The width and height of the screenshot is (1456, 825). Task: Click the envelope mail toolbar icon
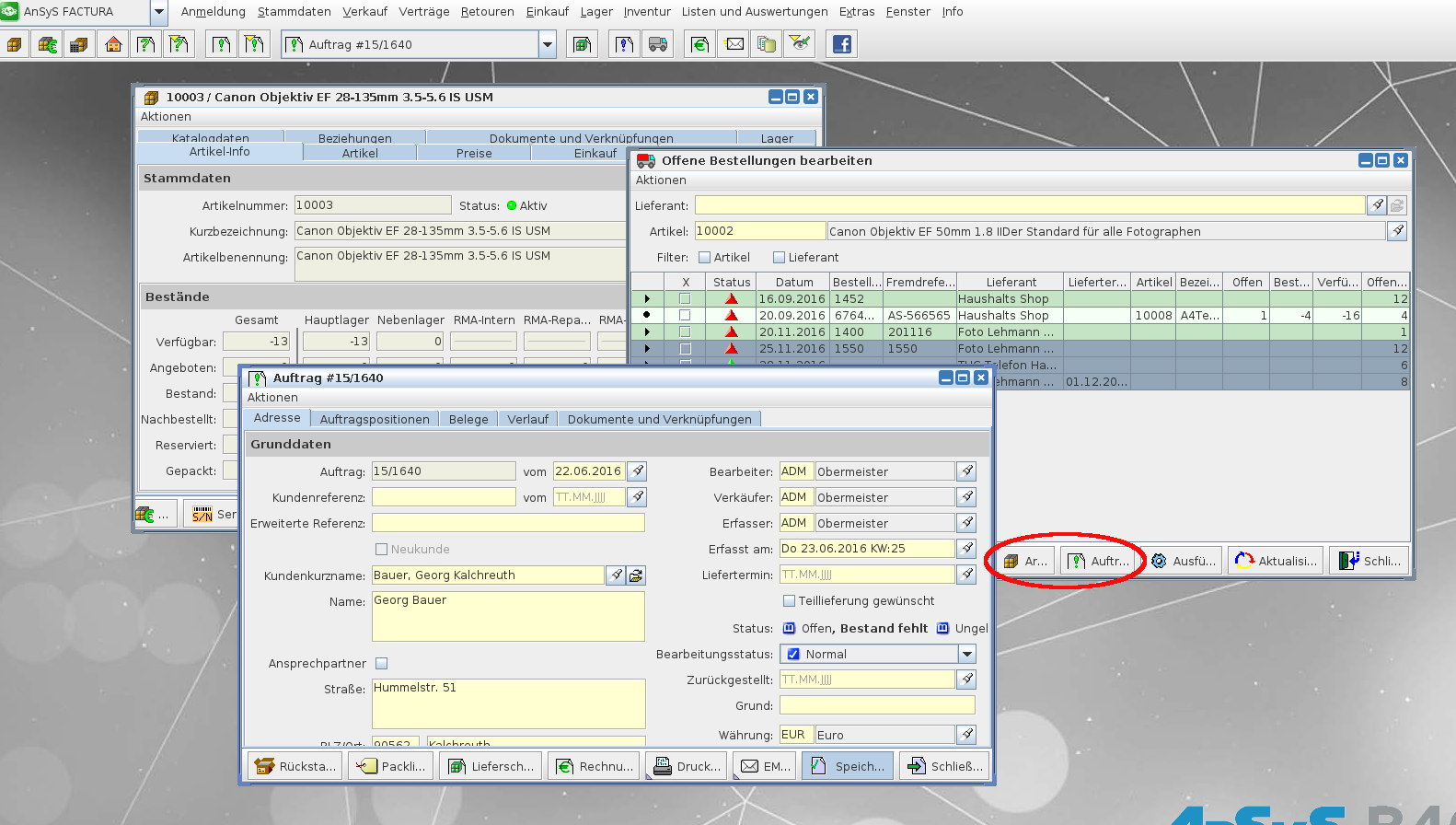[x=734, y=44]
